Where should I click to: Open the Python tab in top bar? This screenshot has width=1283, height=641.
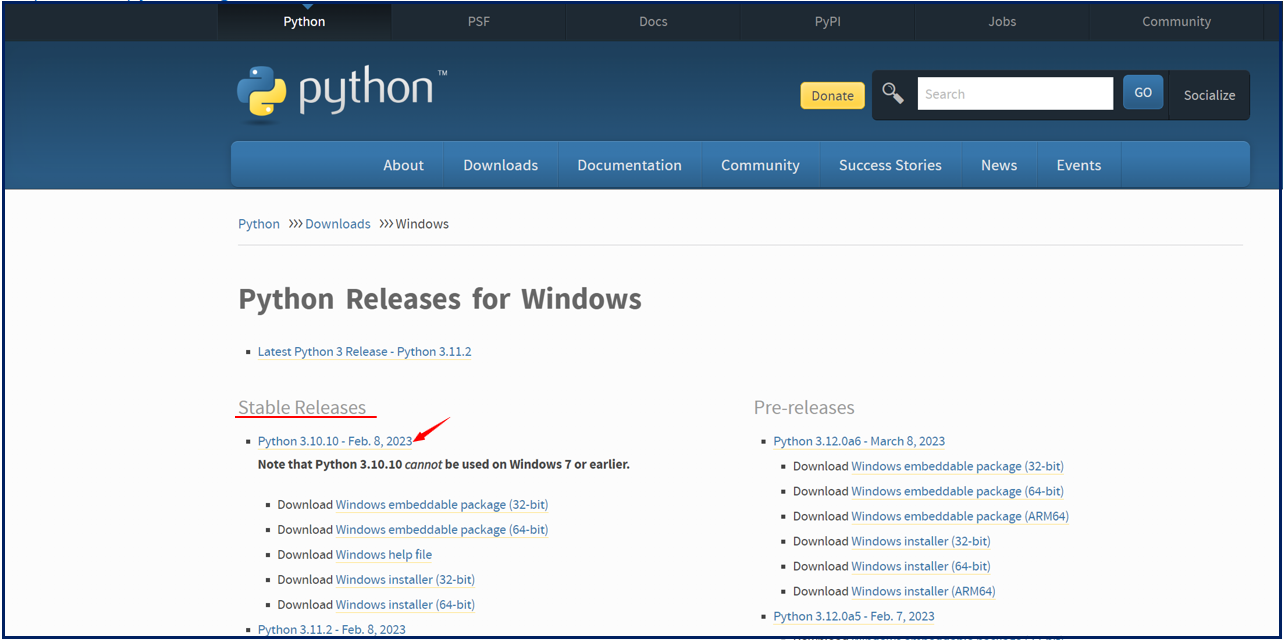[x=304, y=21]
